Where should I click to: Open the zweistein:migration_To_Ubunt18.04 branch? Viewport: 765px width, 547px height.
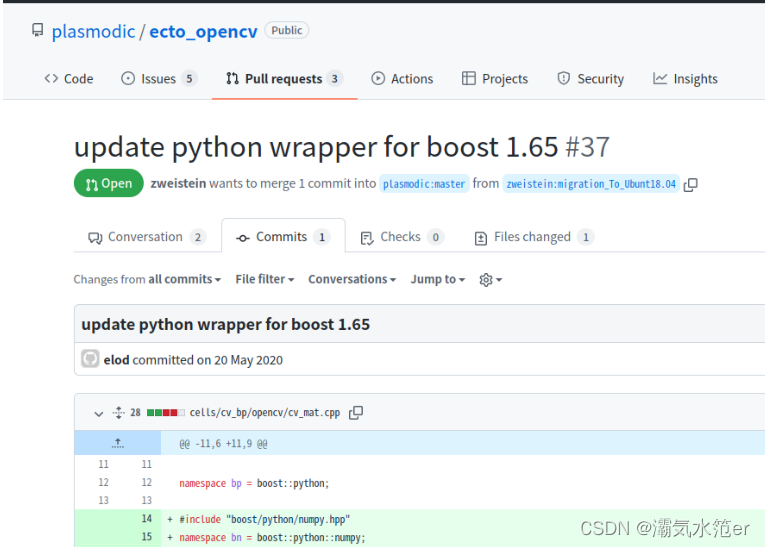(x=591, y=184)
